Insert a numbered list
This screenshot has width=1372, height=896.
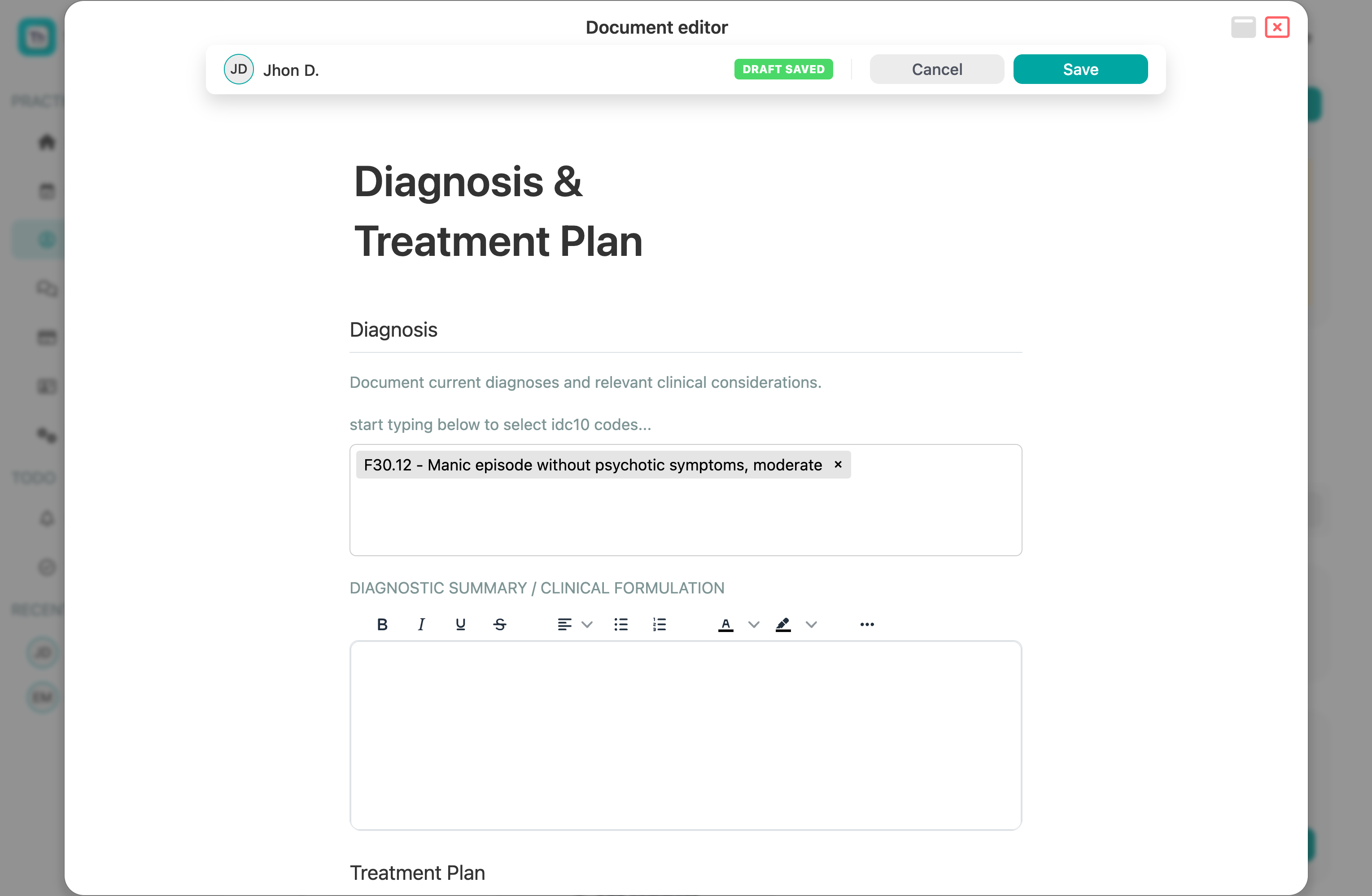pos(659,624)
